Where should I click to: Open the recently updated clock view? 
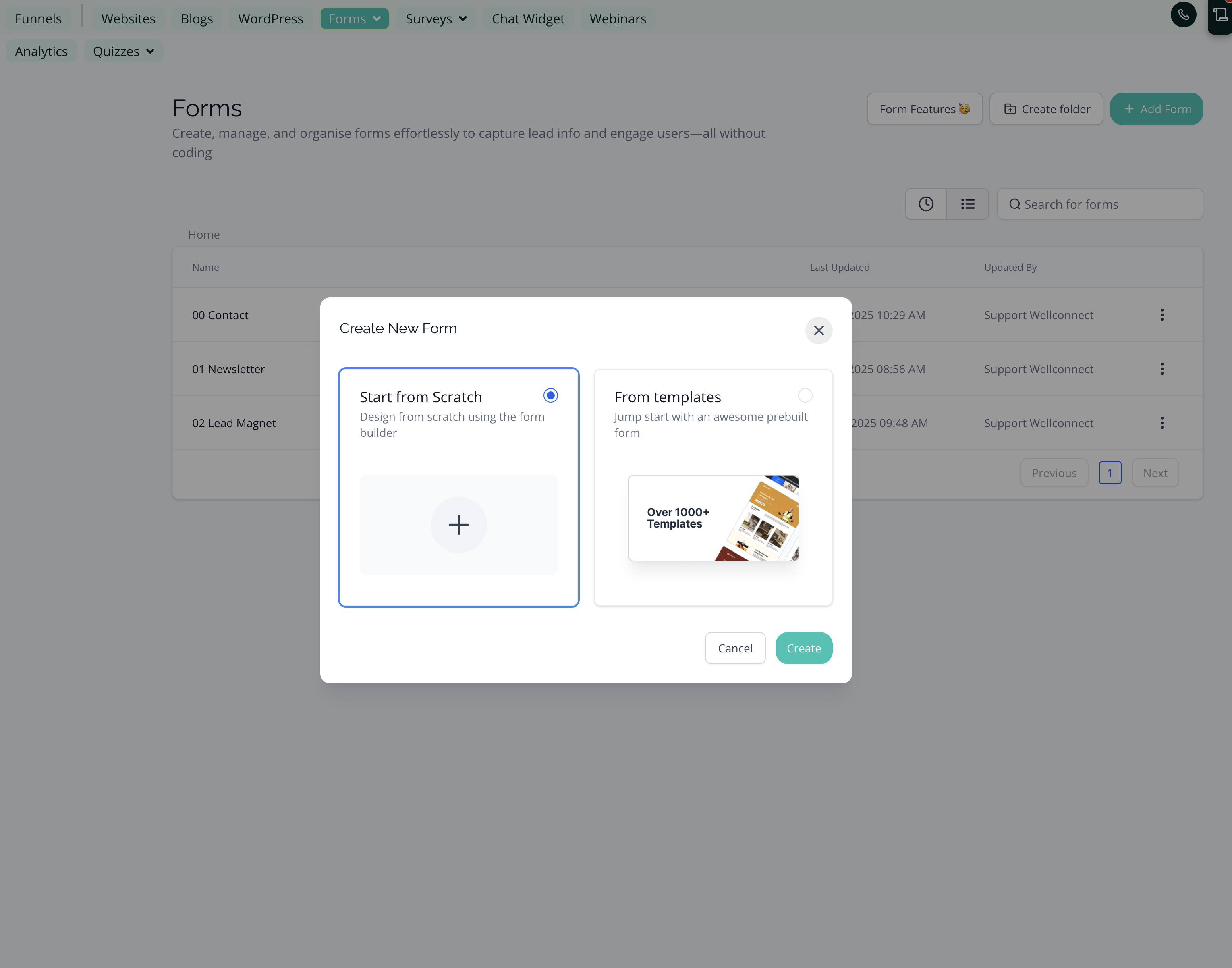tap(925, 204)
